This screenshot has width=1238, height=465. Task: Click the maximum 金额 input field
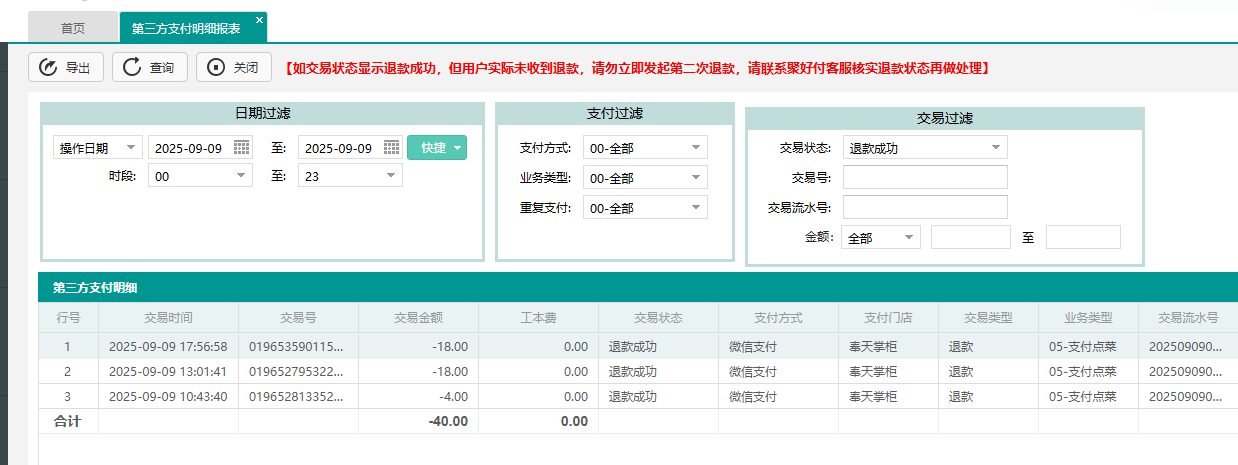1083,237
